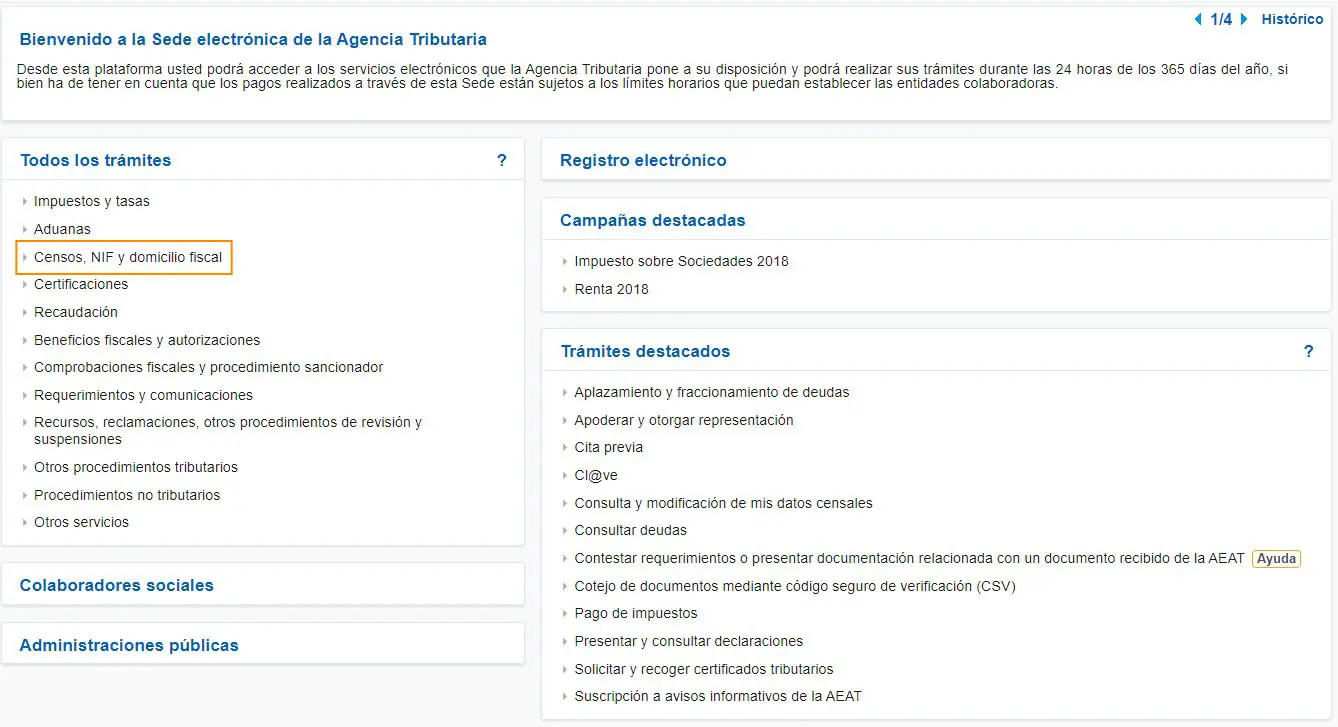1338x727 pixels.
Task: Open Impuestos y tasas category
Action: 92,201
